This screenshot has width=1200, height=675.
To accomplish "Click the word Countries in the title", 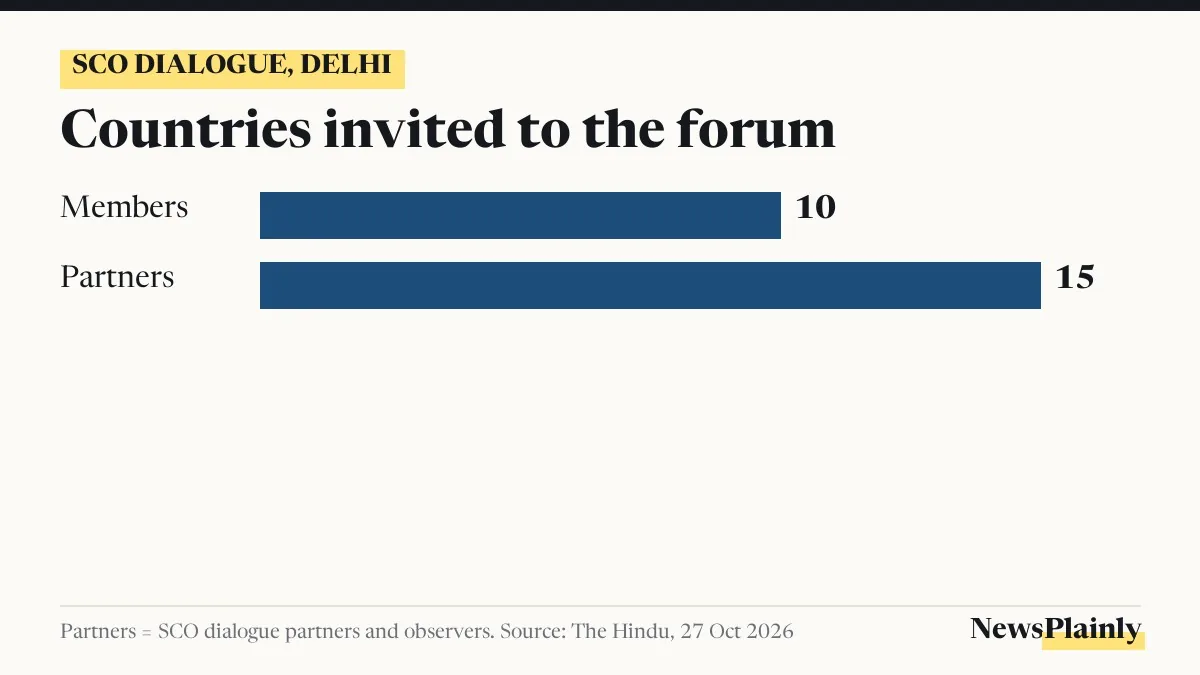I will (186, 129).
